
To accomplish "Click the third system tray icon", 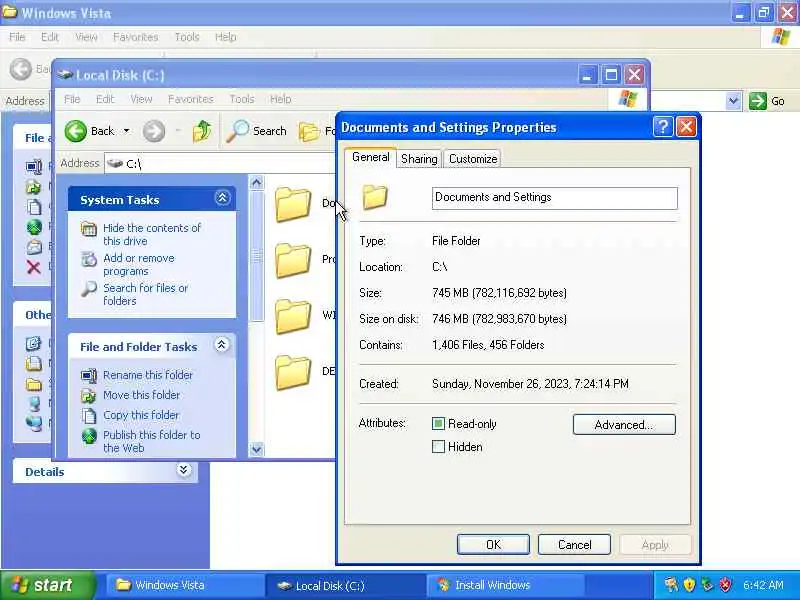I will pos(707,585).
